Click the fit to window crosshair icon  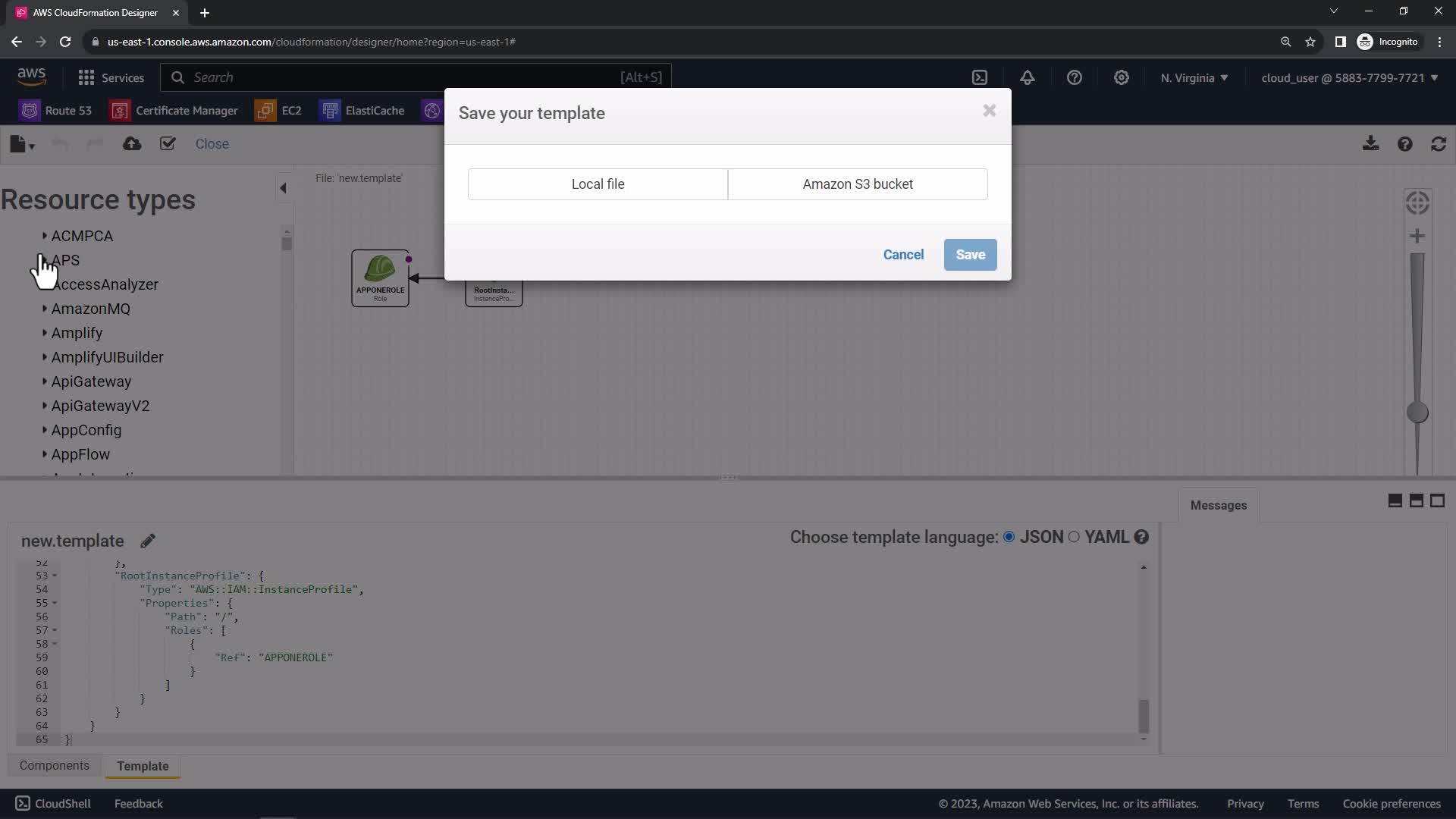tap(1417, 202)
